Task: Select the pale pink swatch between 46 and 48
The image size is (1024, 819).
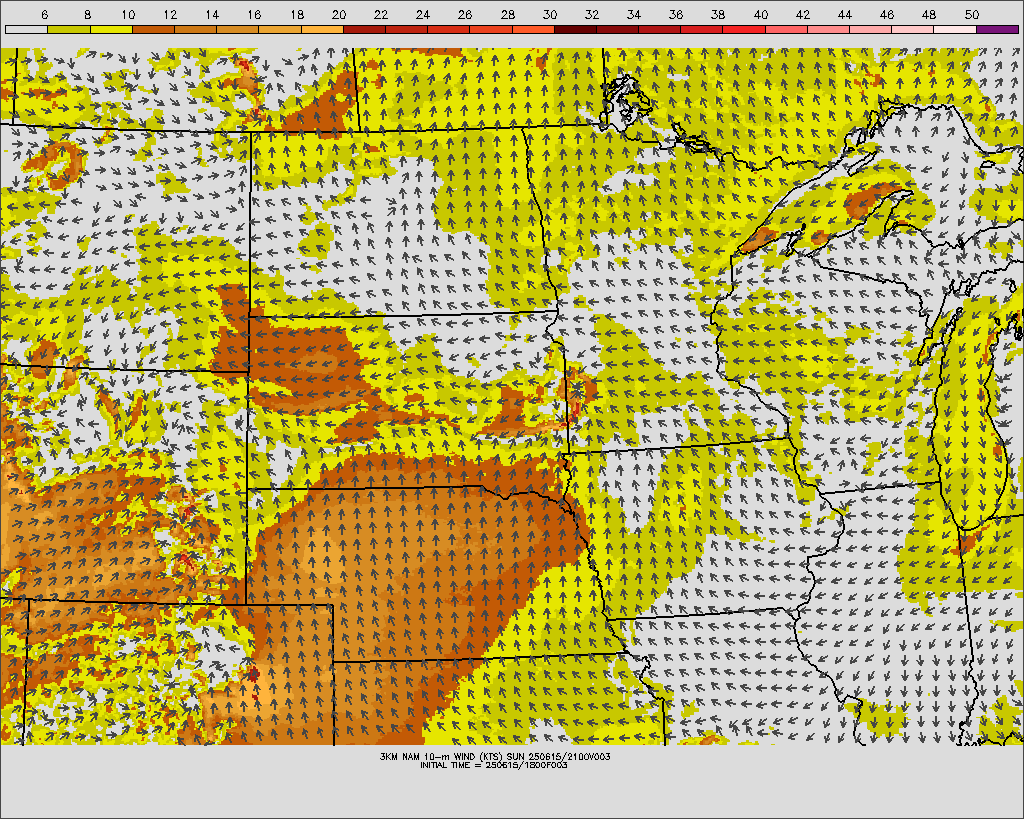Action: point(913,29)
